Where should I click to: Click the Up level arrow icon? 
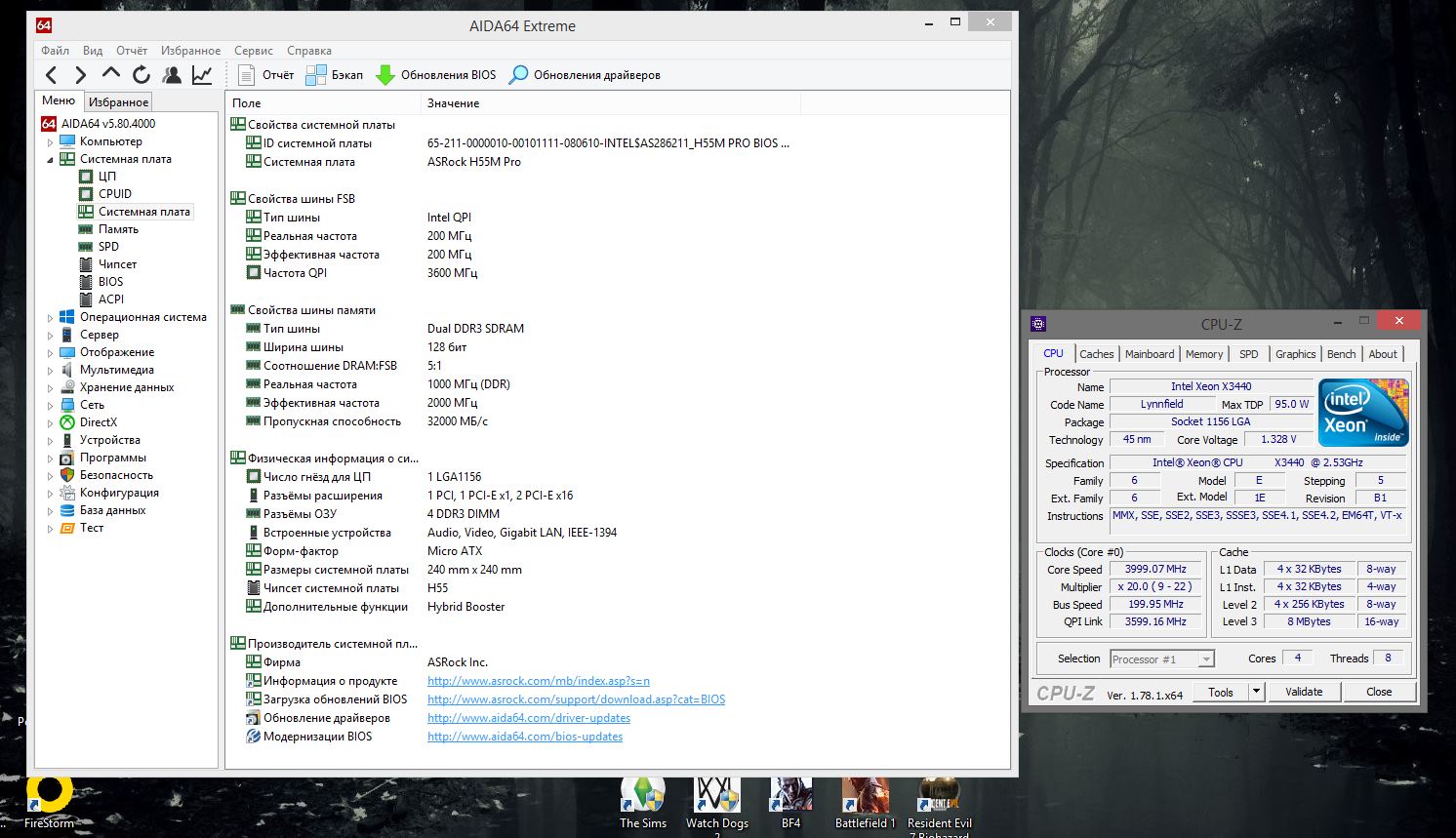(111, 74)
